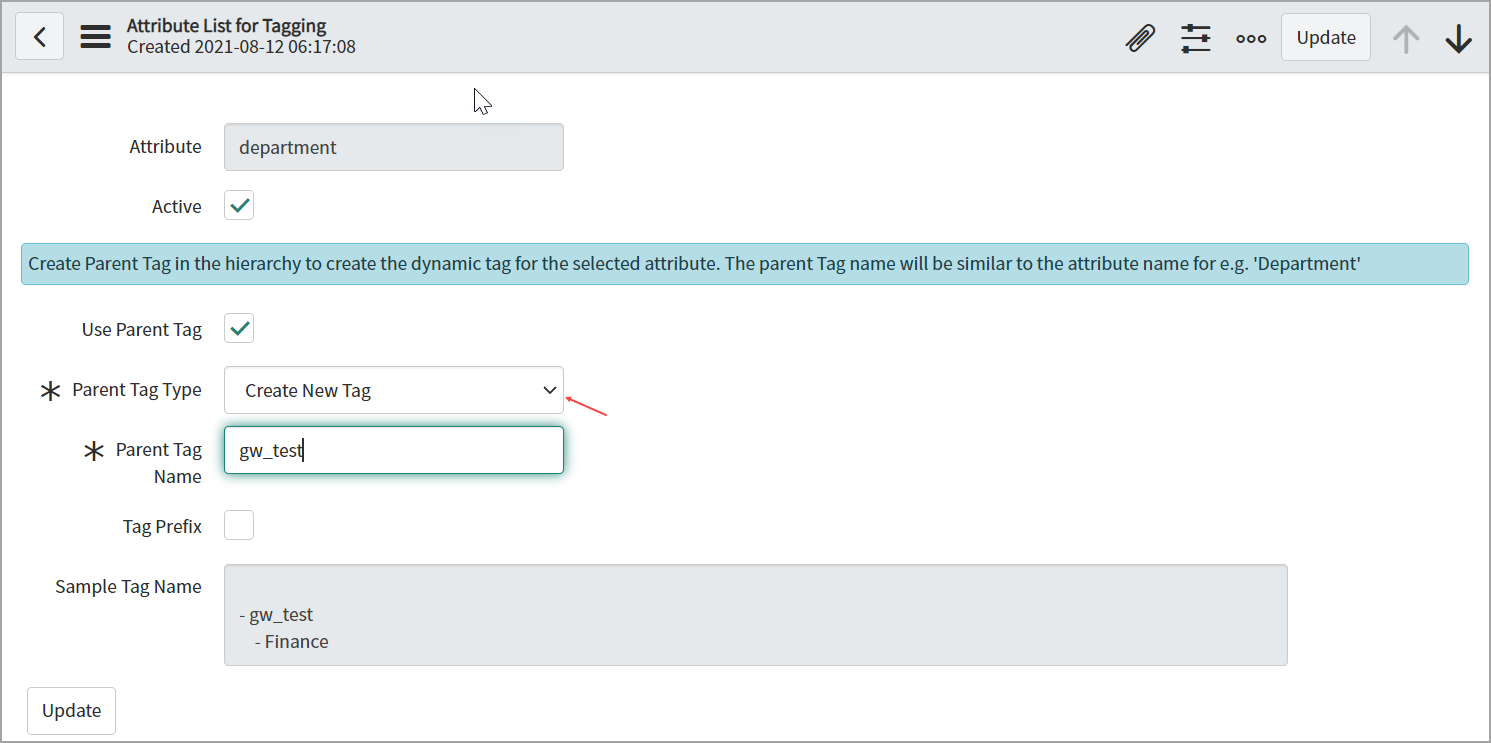Click the Update button at the bottom
Screen dimensions: 1491x743
click(x=71, y=710)
